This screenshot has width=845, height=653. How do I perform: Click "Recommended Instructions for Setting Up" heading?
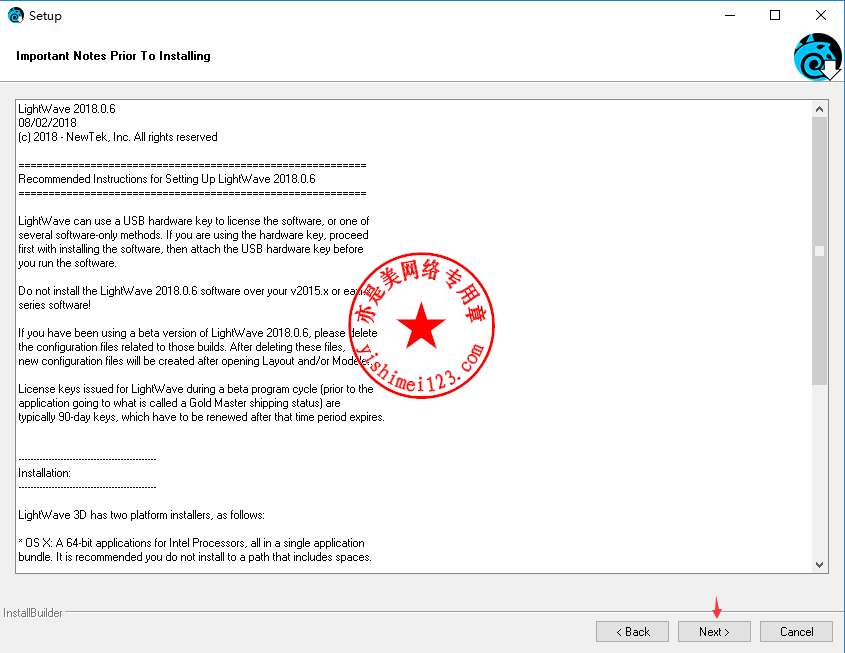[x=167, y=179]
